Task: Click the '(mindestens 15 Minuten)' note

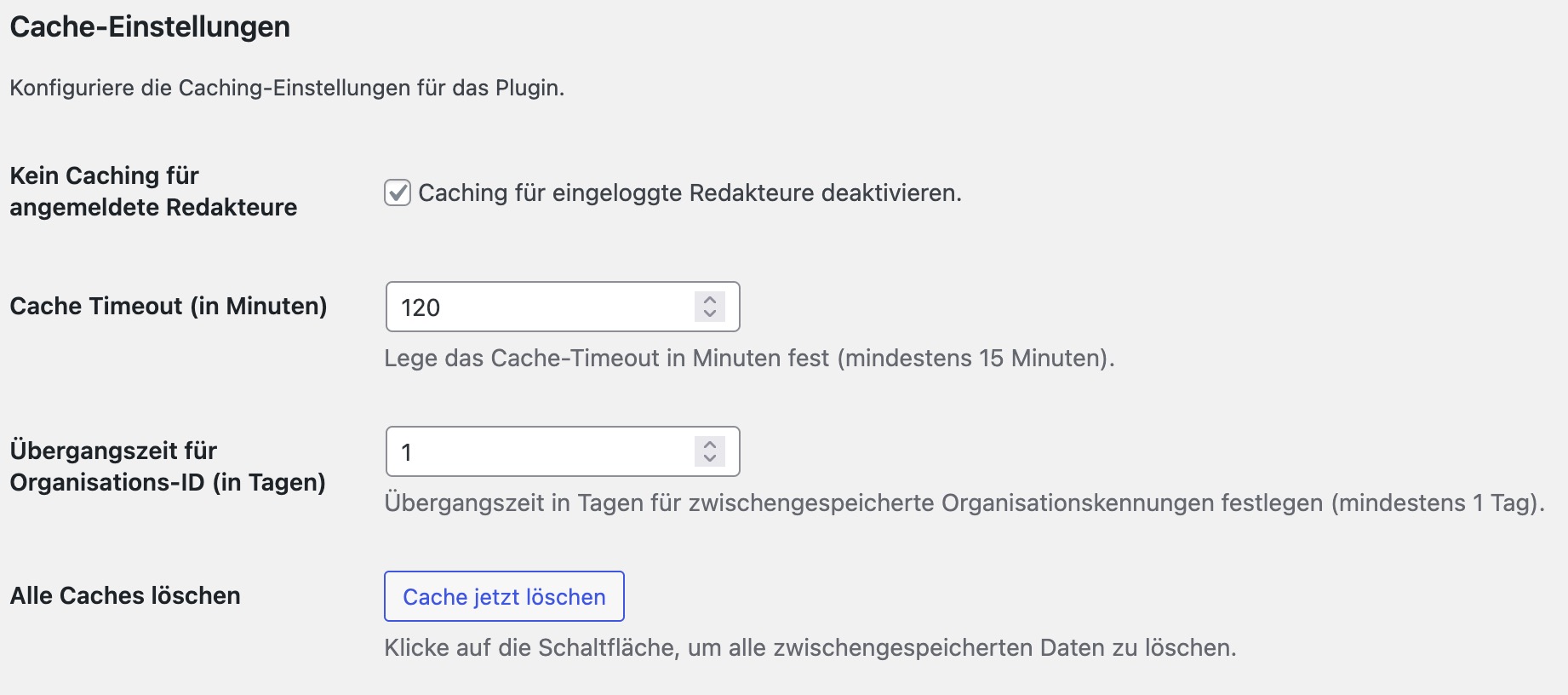Action: coord(976,359)
